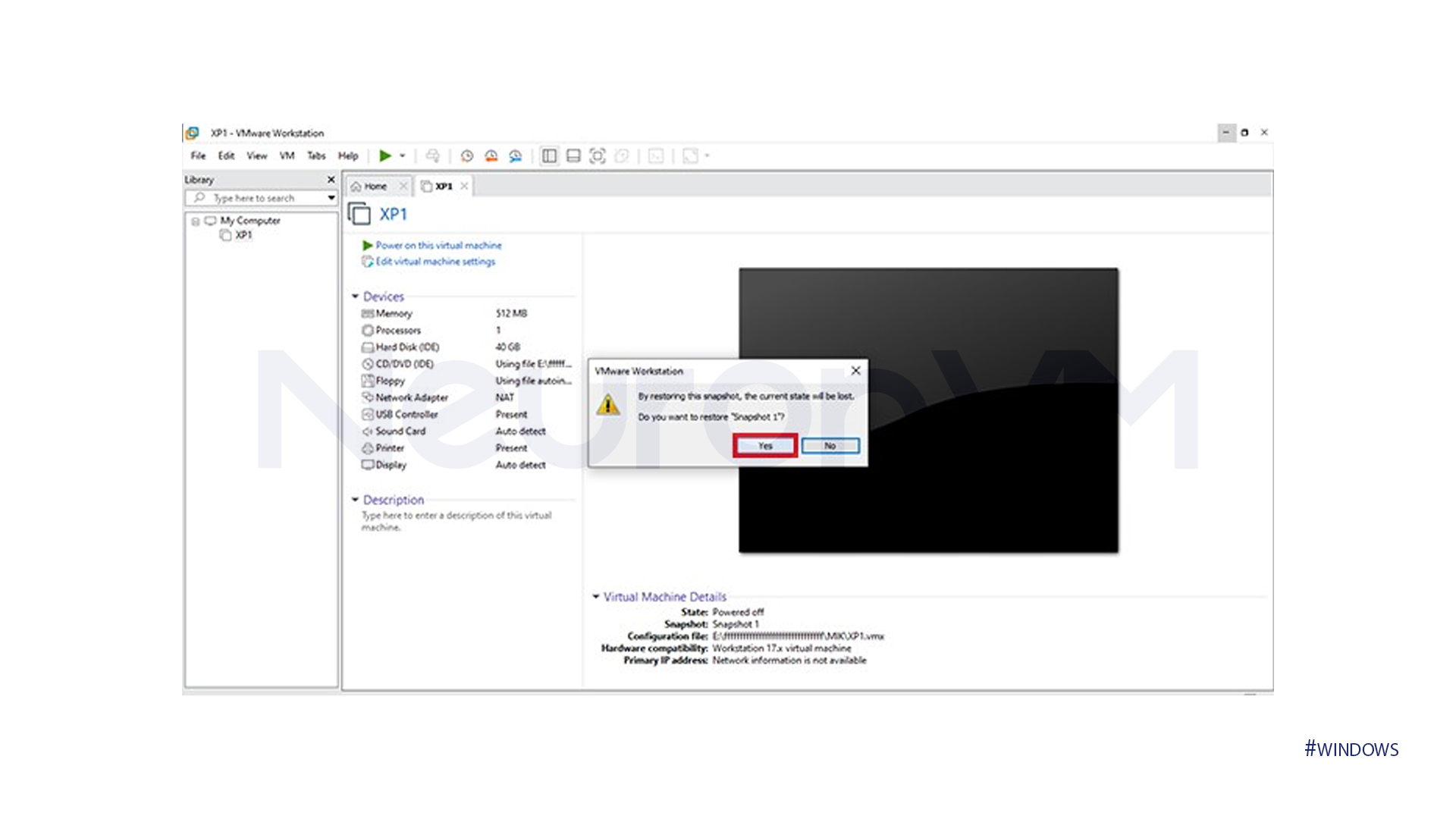Click the Take Snapshot toolbar icon
The width and height of the screenshot is (1456, 819).
[x=467, y=155]
